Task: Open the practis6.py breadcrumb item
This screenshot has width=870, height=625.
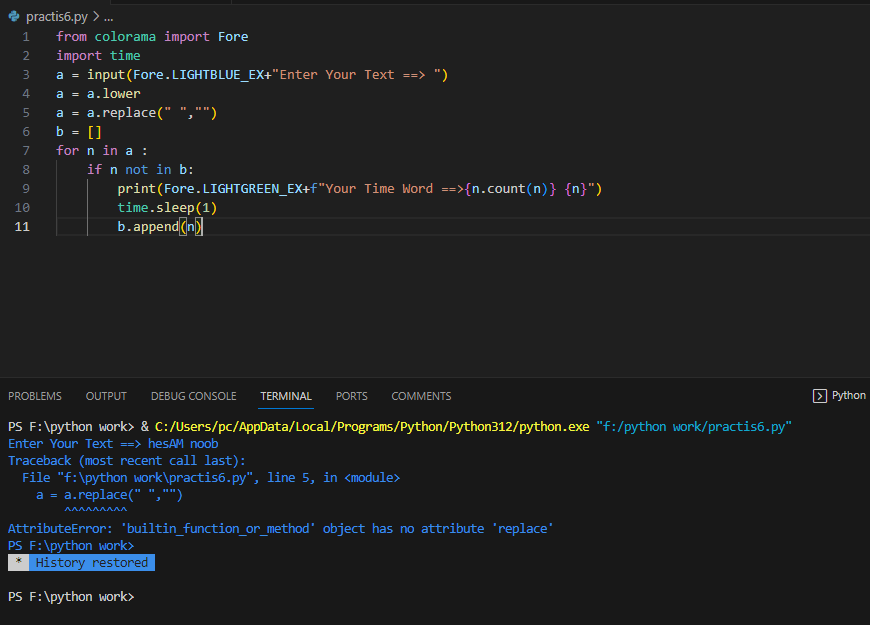Action: coord(56,17)
